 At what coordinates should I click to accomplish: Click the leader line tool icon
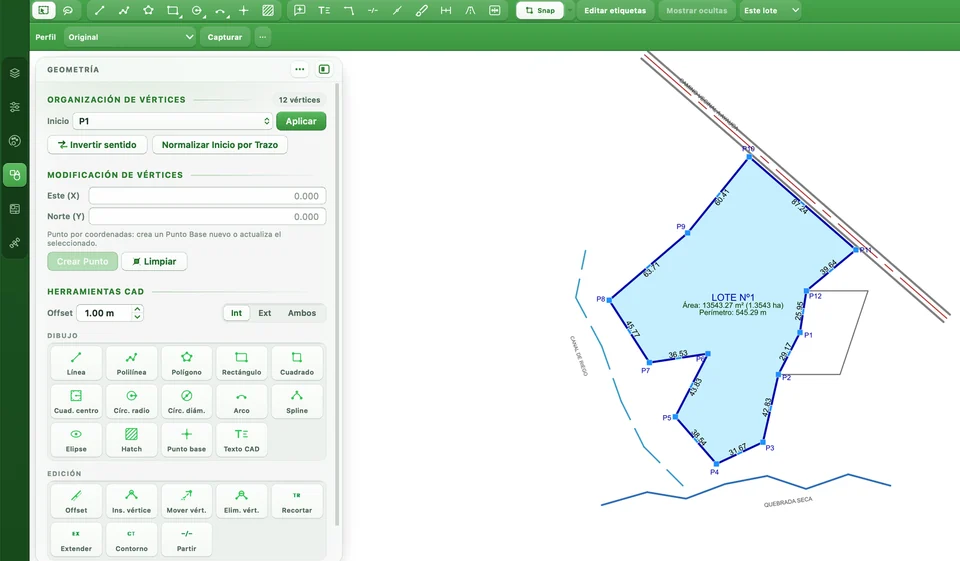[x=348, y=10]
